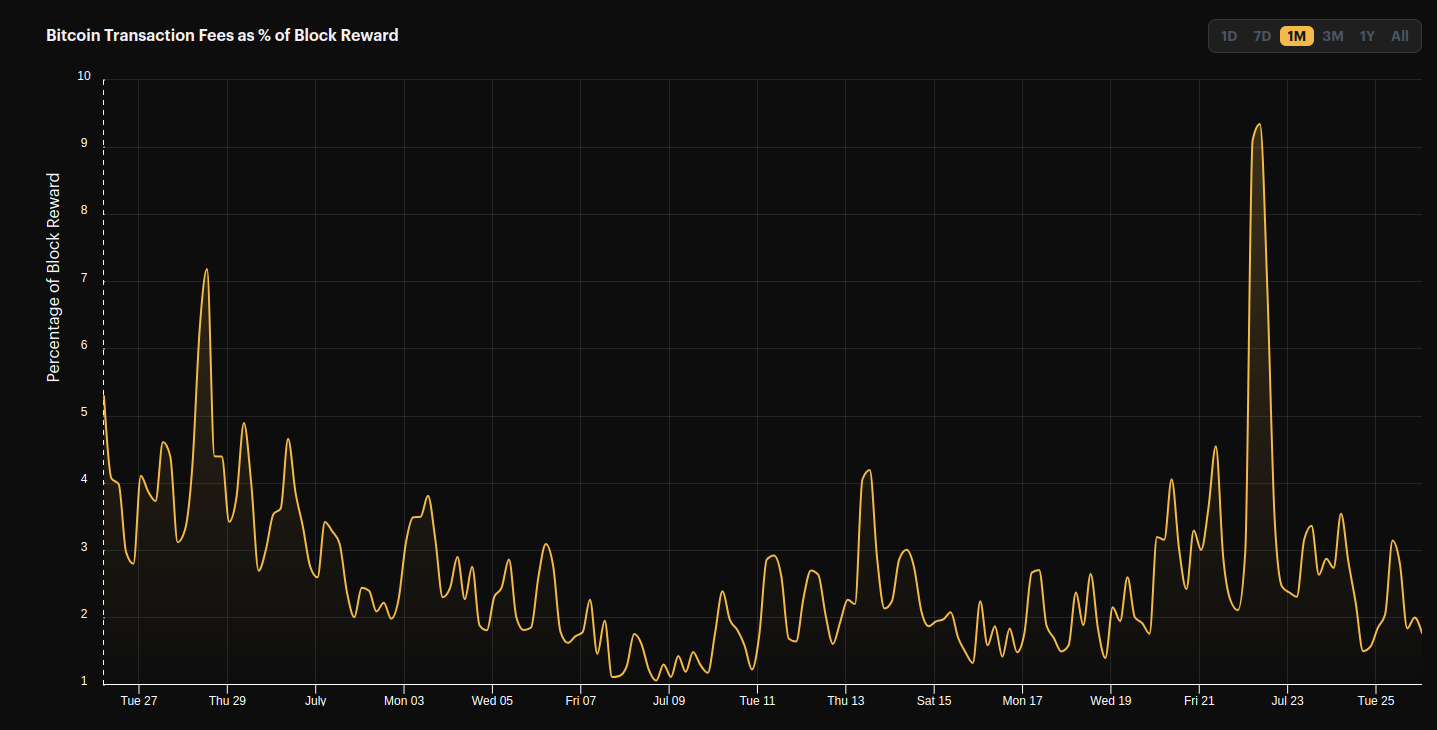This screenshot has width=1437, height=730.
Task: Click the 'Tue 27' date label
Action: click(x=139, y=701)
